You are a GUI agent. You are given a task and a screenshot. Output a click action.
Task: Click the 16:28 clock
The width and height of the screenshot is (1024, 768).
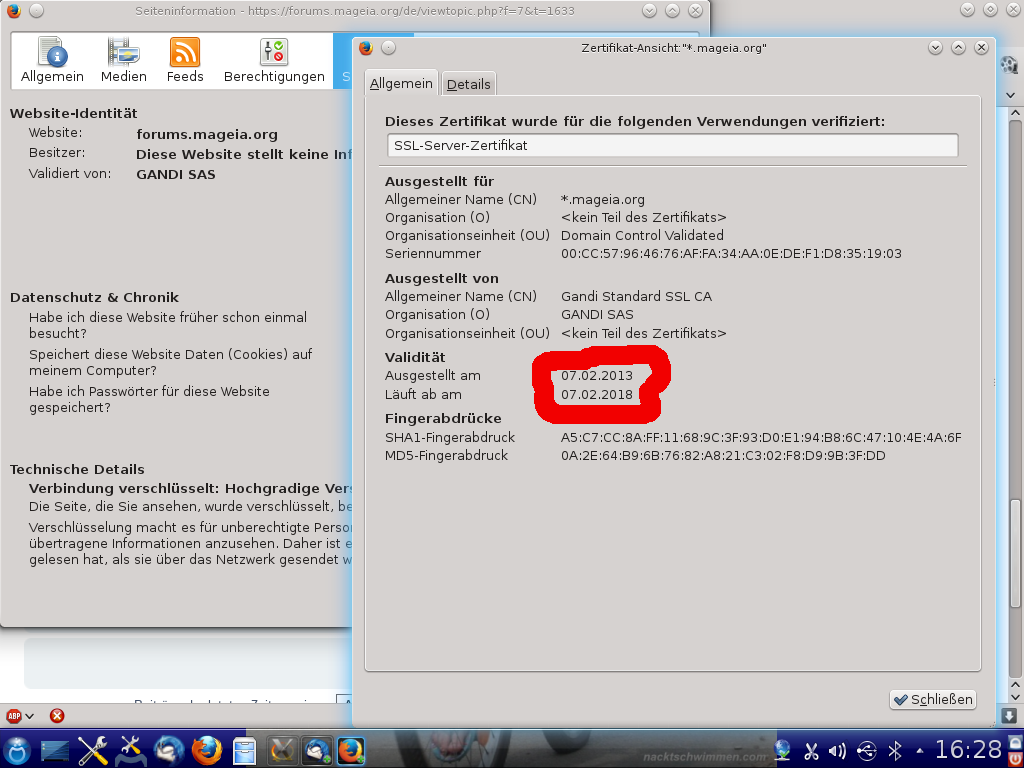[968, 750]
